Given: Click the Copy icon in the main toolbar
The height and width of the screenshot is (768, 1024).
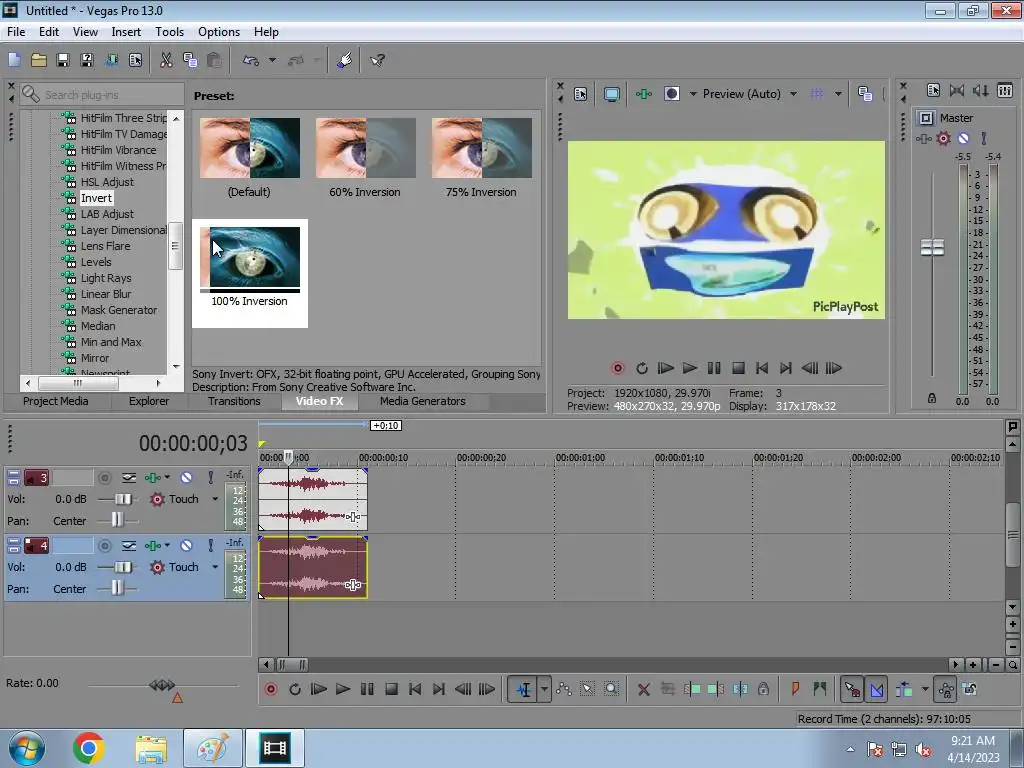Looking at the screenshot, I should (190, 60).
